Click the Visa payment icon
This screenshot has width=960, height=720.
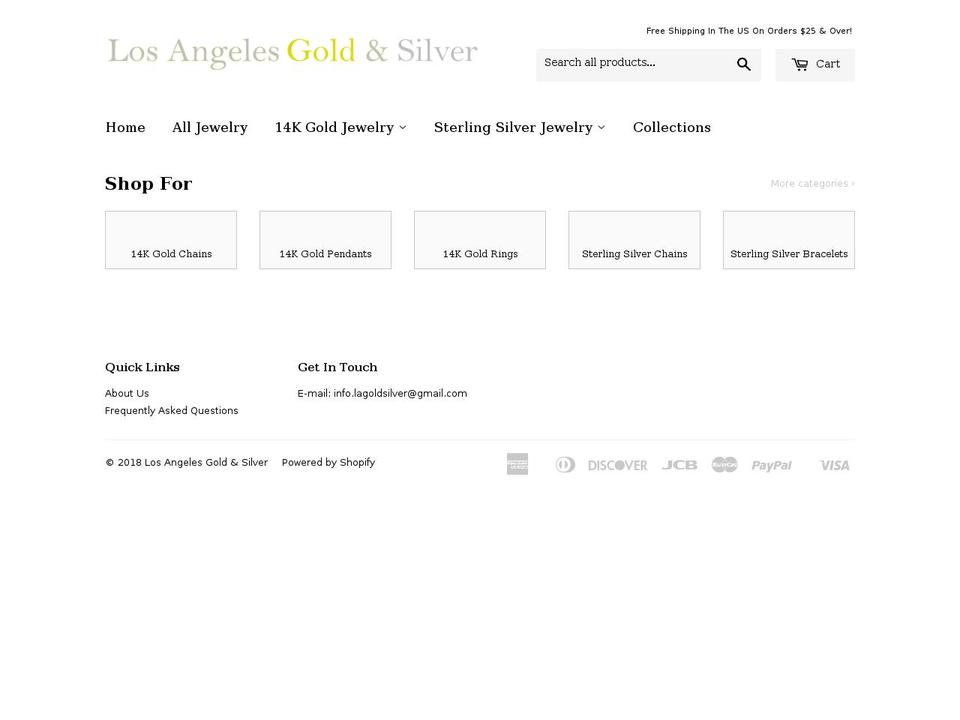(834, 465)
